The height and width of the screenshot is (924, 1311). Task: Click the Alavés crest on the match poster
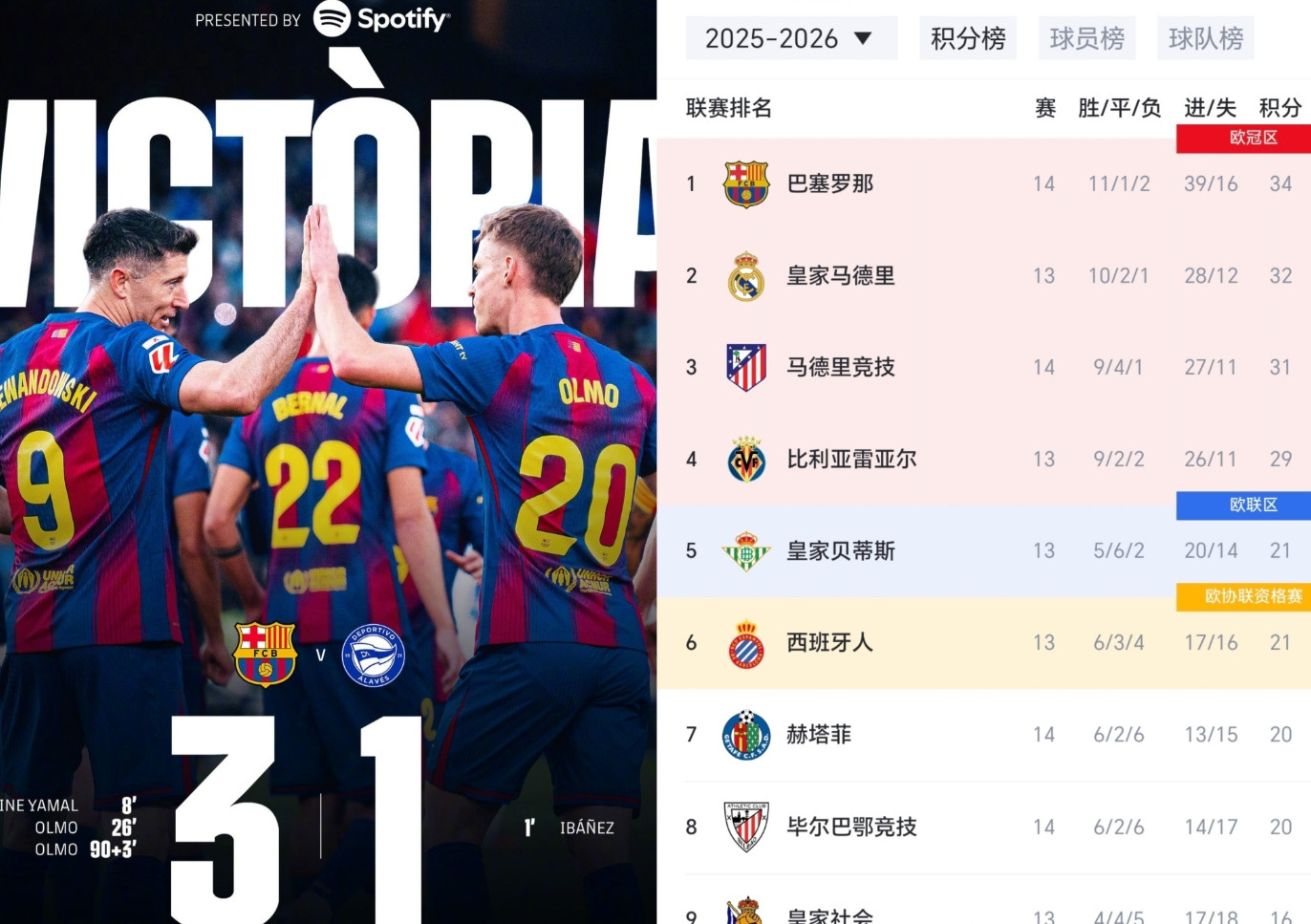pos(374,655)
